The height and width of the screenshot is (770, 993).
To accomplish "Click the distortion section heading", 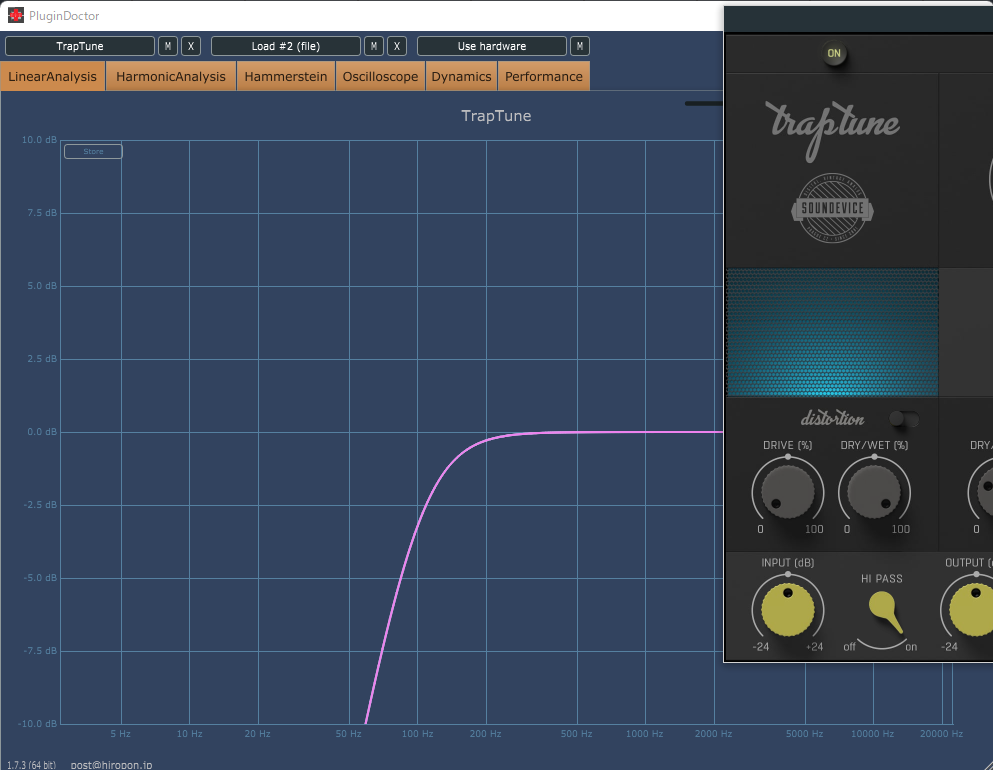I will pyautogui.click(x=832, y=419).
